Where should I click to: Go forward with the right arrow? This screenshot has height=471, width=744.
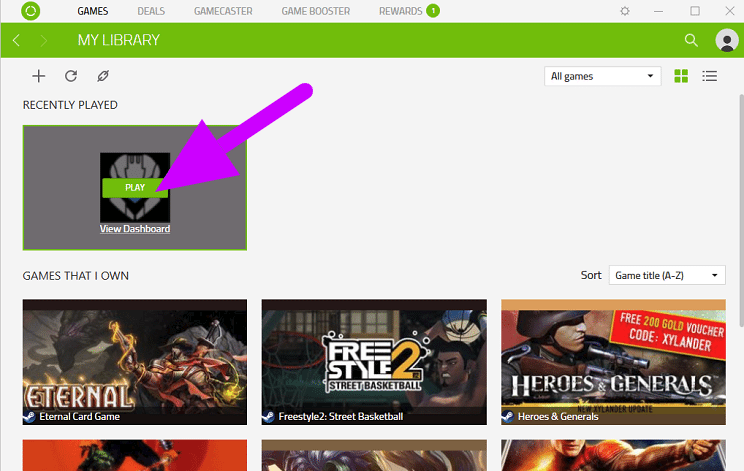tap(44, 40)
